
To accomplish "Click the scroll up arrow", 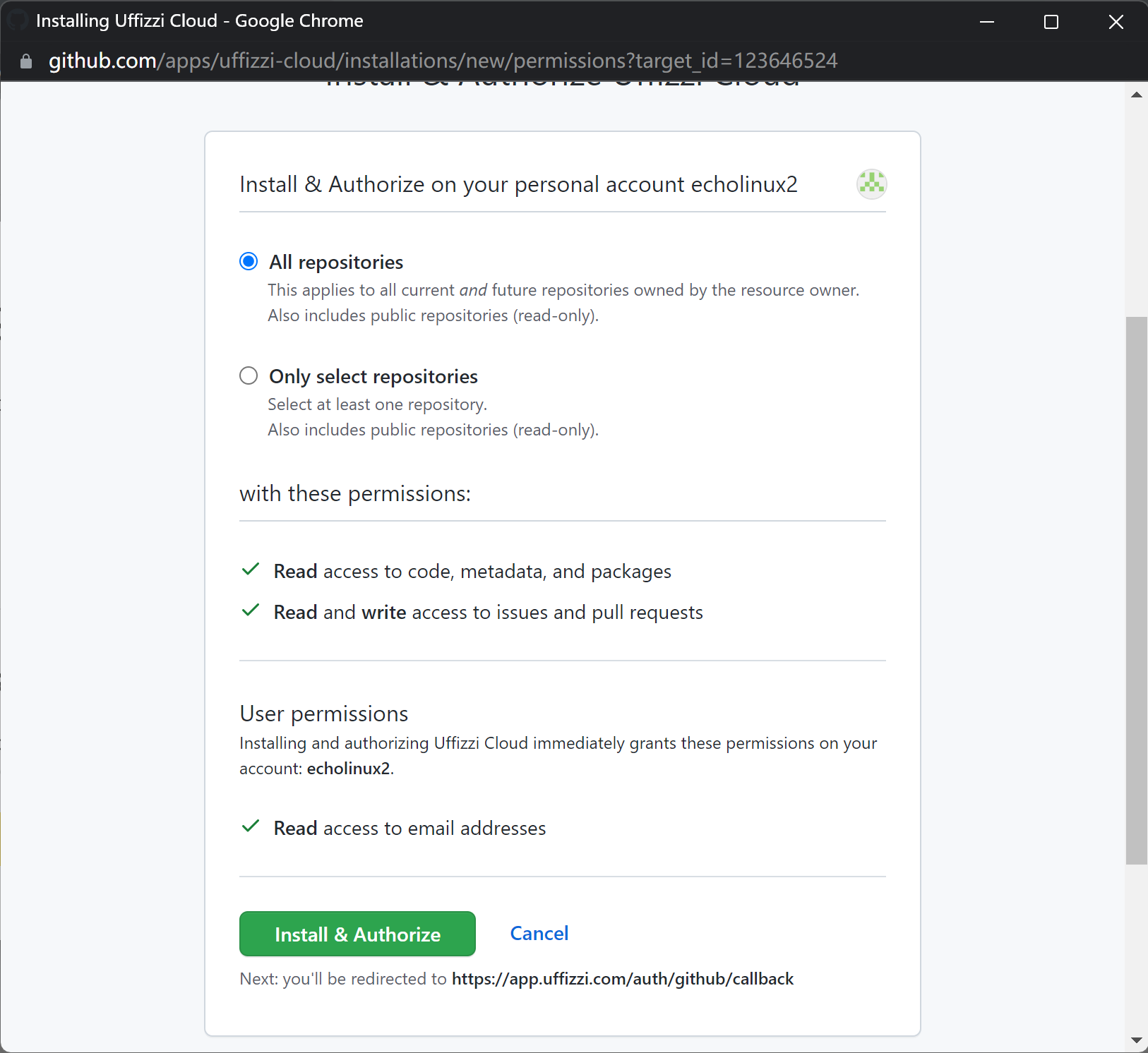I will (x=1136, y=95).
